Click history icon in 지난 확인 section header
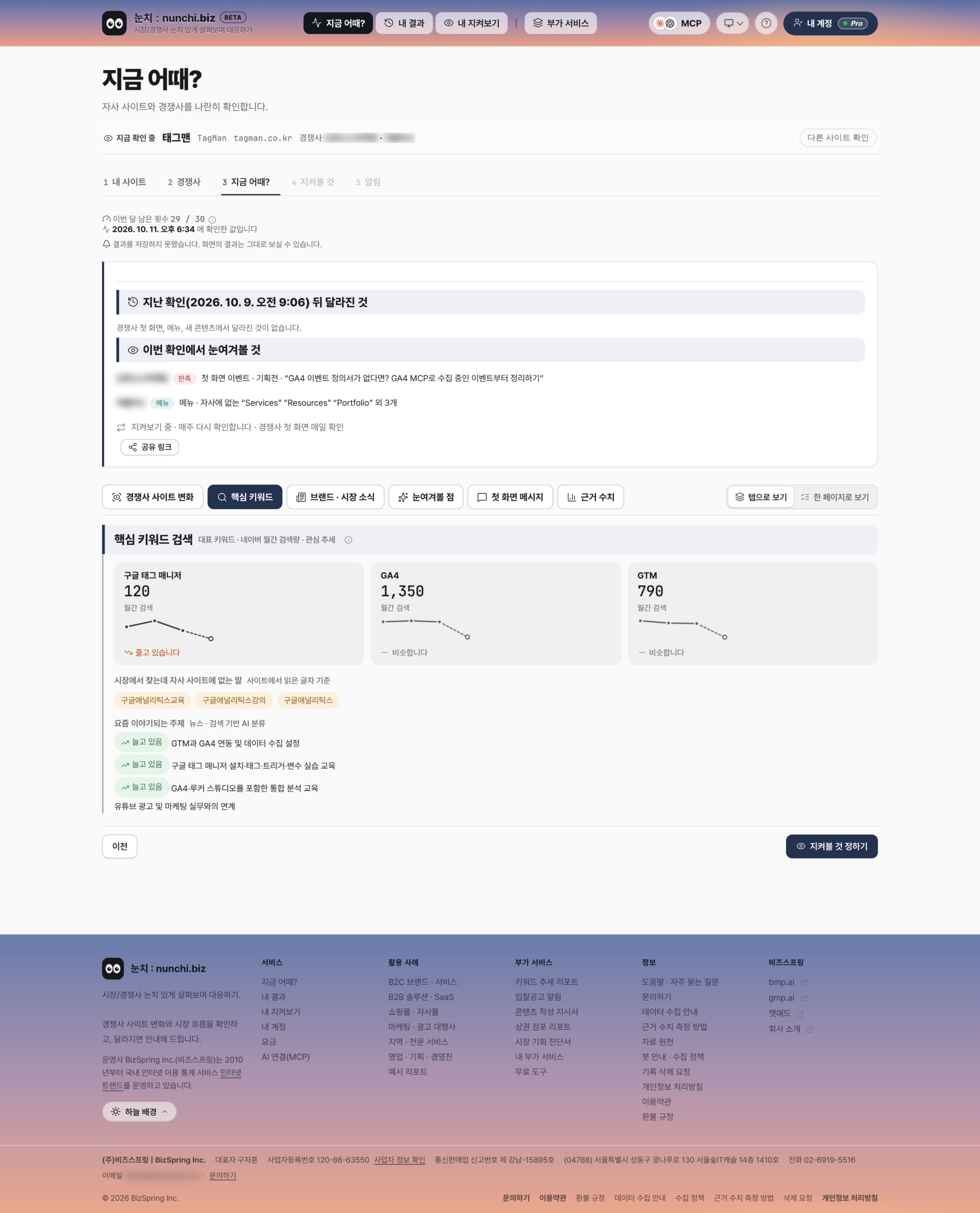The height and width of the screenshot is (1213, 980). (x=133, y=301)
